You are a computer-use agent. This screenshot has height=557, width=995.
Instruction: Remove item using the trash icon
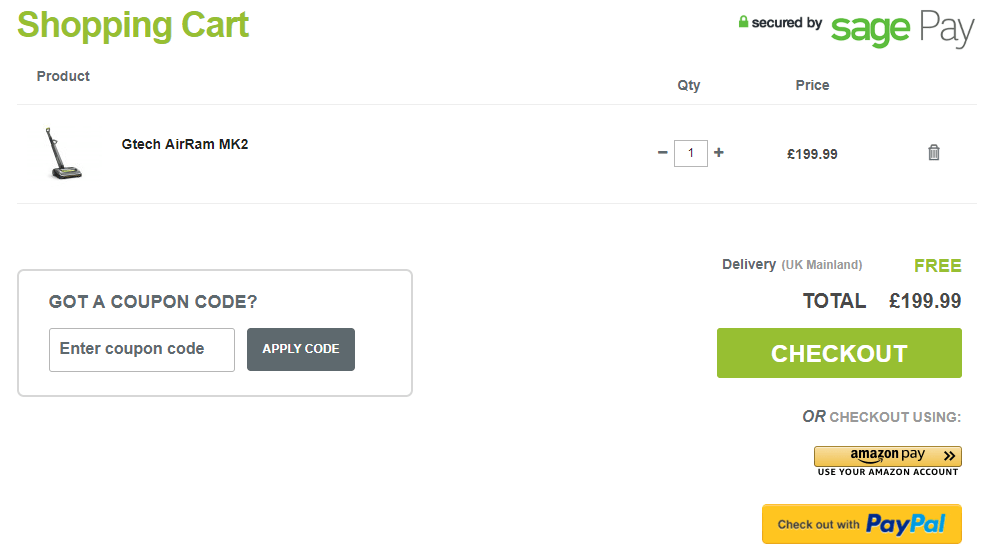click(933, 152)
